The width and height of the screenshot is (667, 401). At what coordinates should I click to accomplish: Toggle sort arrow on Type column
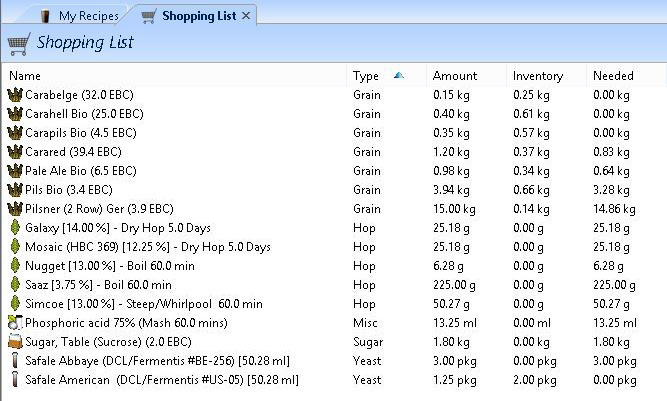click(399, 75)
